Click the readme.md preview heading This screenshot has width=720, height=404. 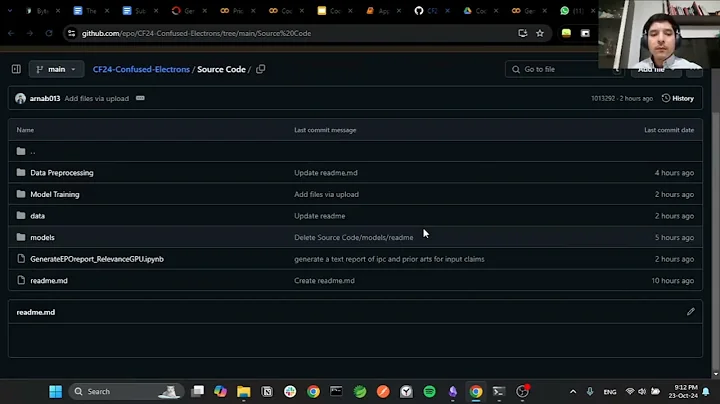[36, 312]
